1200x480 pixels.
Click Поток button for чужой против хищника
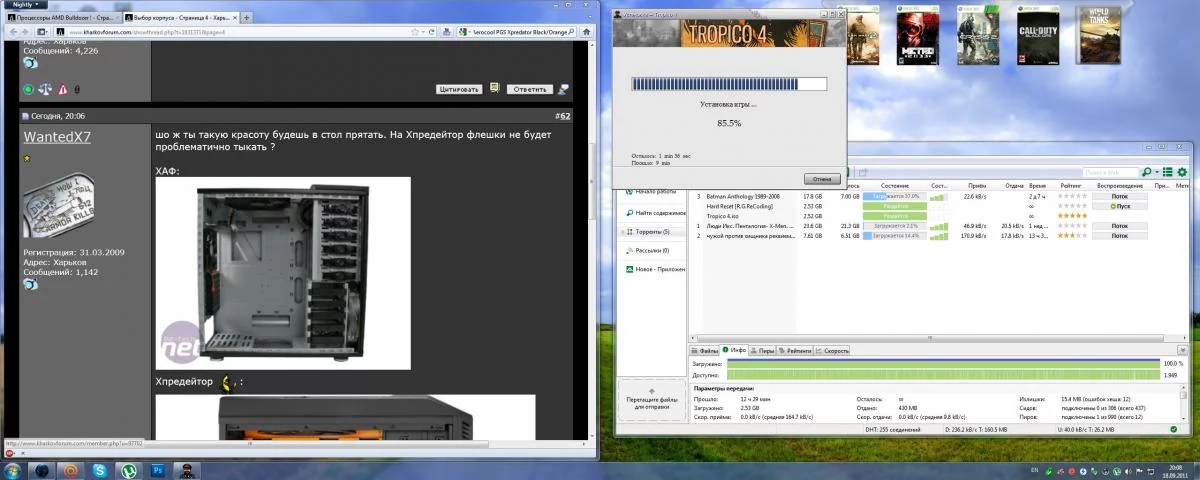point(1119,236)
